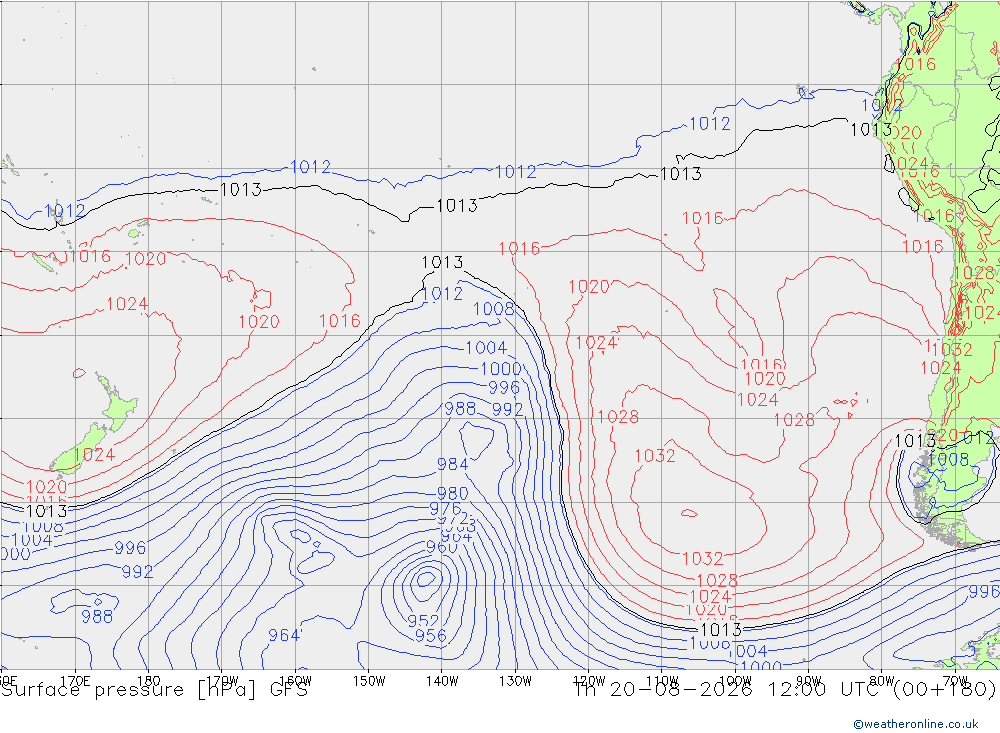The width and height of the screenshot is (1000, 733).
Task: Click the 960 isobar label
Action: coord(441,547)
